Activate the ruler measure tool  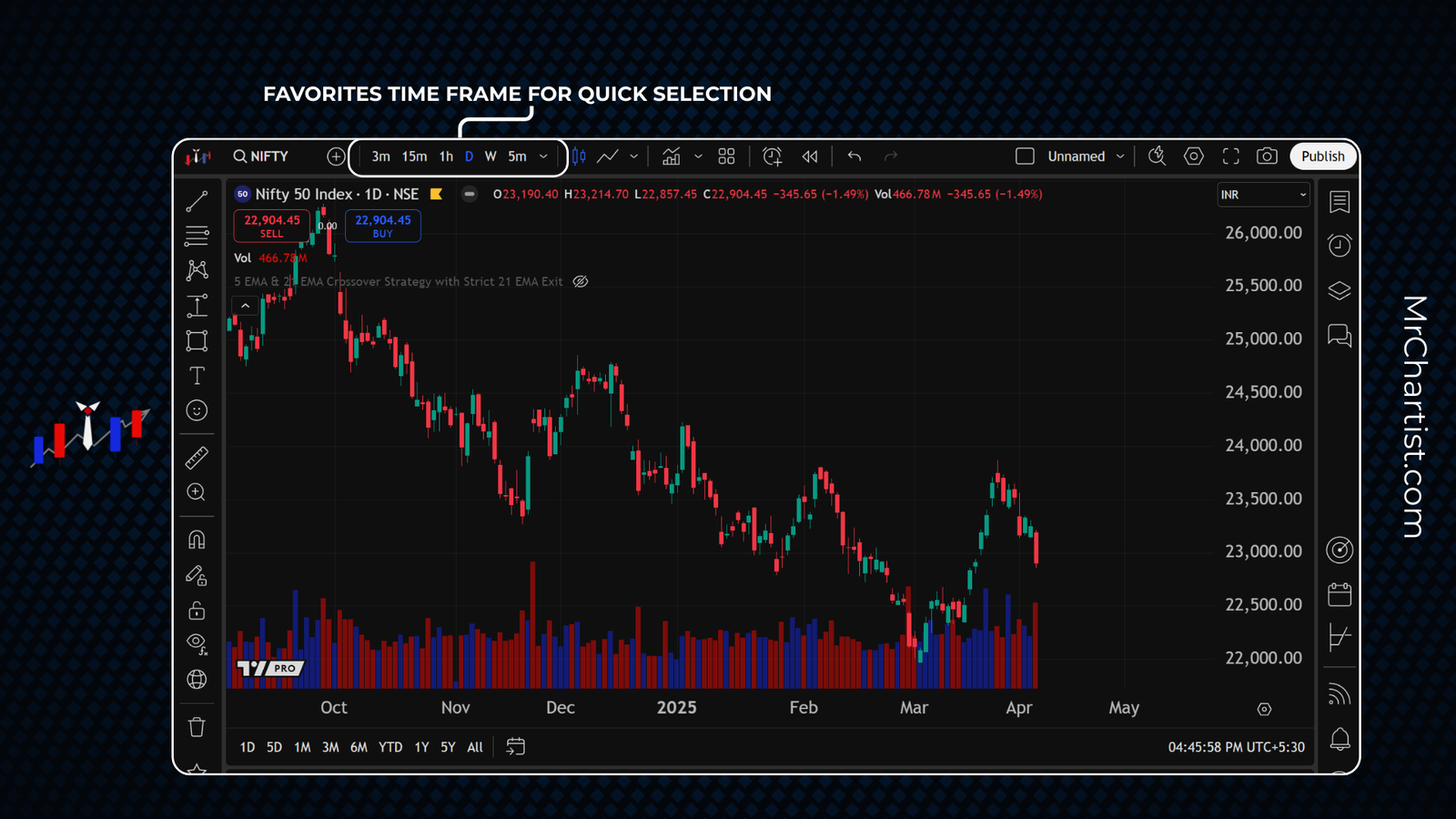pos(197,458)
